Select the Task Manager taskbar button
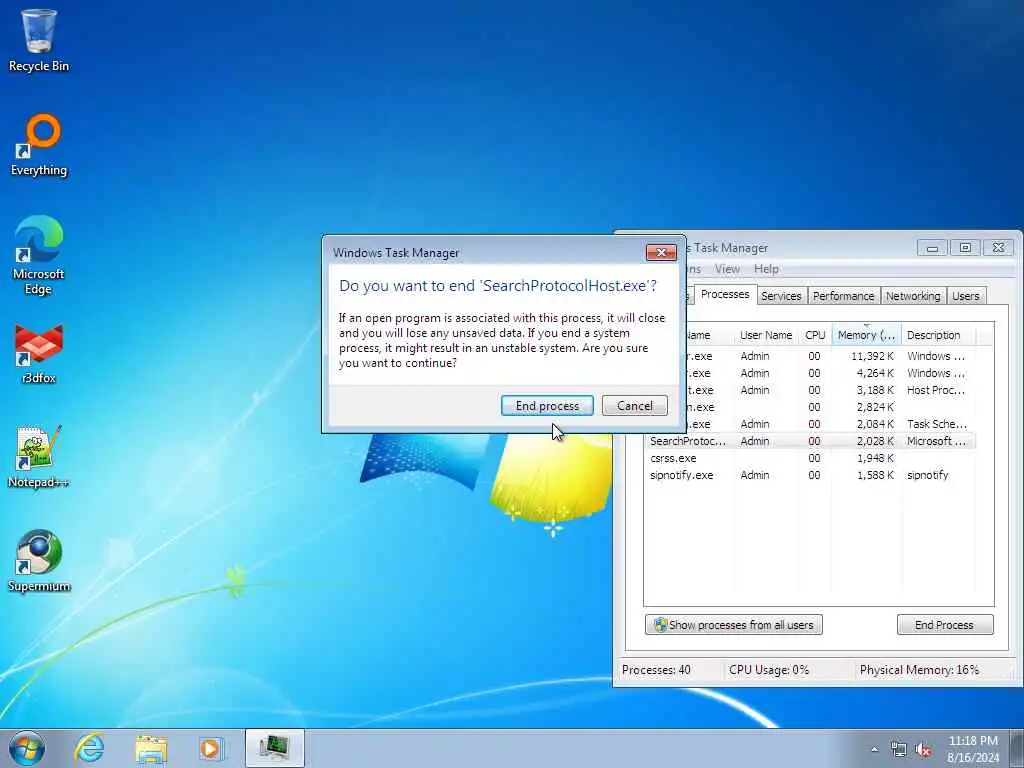Image resolution: width=1024 pixels, height=768 pixels. coord(274,748)
